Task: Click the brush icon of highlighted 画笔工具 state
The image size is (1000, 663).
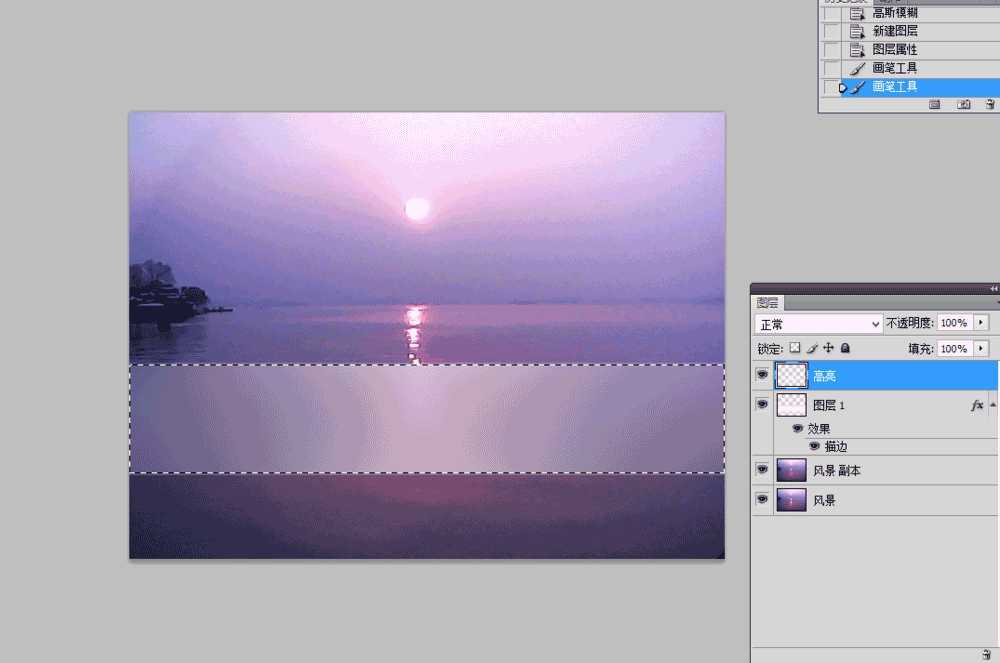Action: coord(858,87)
